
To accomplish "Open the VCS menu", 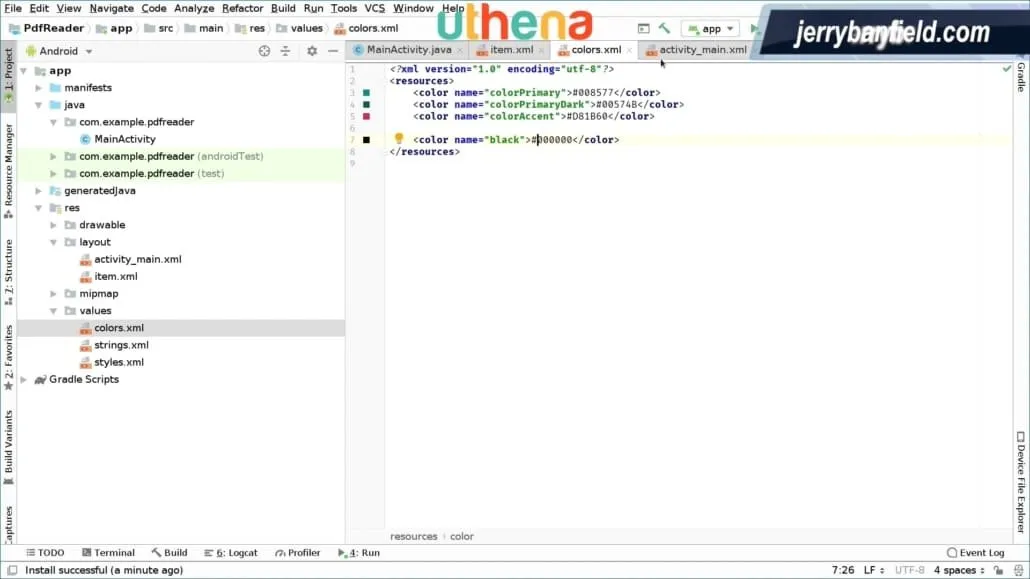I will pyautogui.click(x=374, y=9).
